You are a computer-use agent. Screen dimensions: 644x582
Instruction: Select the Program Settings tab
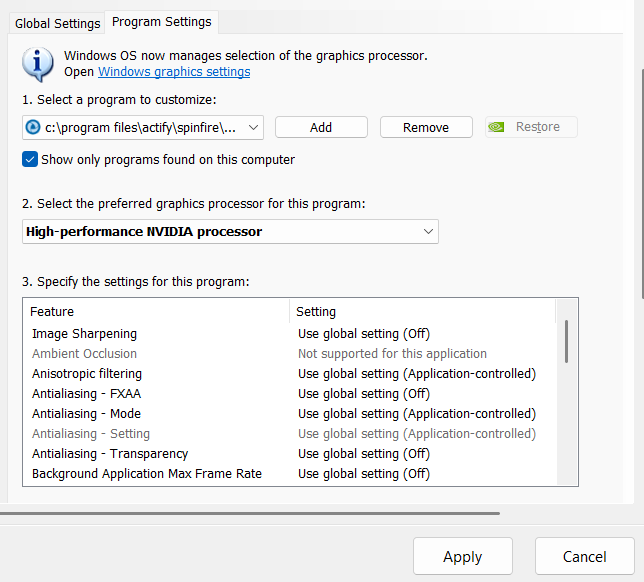[x=161, y=21]
